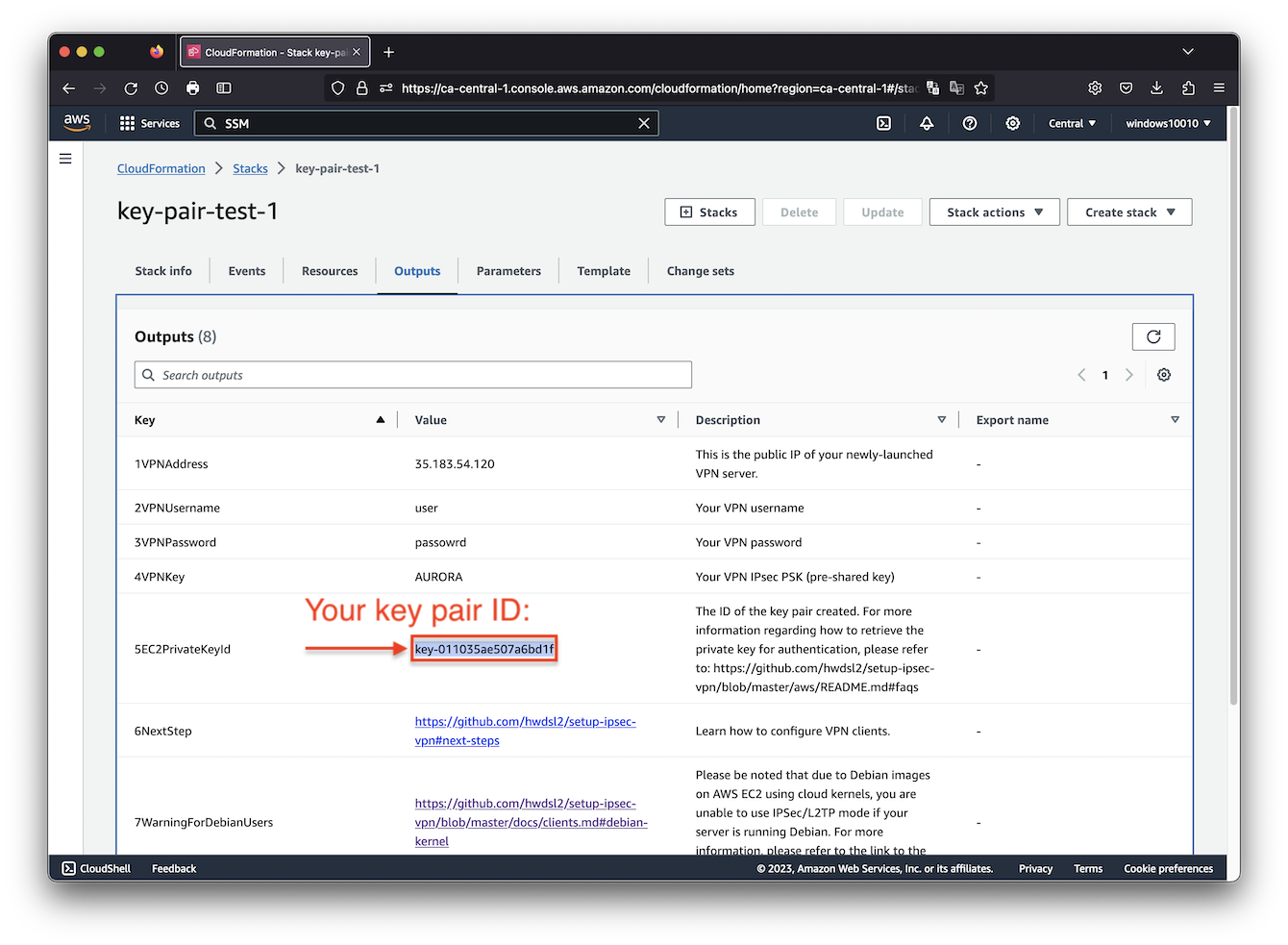The image size is (1288, 945).
Task: Open the downloads arrow icon
Action: point(1157,87)
